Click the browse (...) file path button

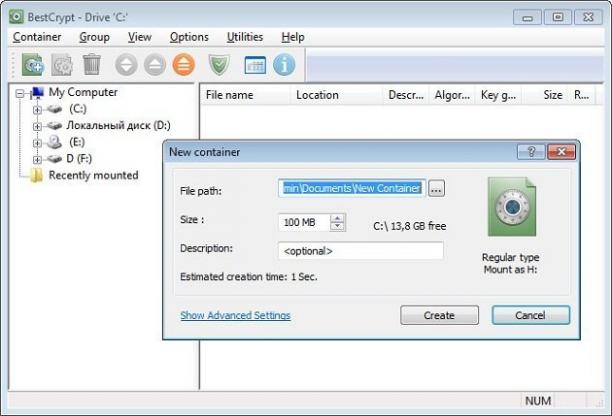[x=436, y=188]
